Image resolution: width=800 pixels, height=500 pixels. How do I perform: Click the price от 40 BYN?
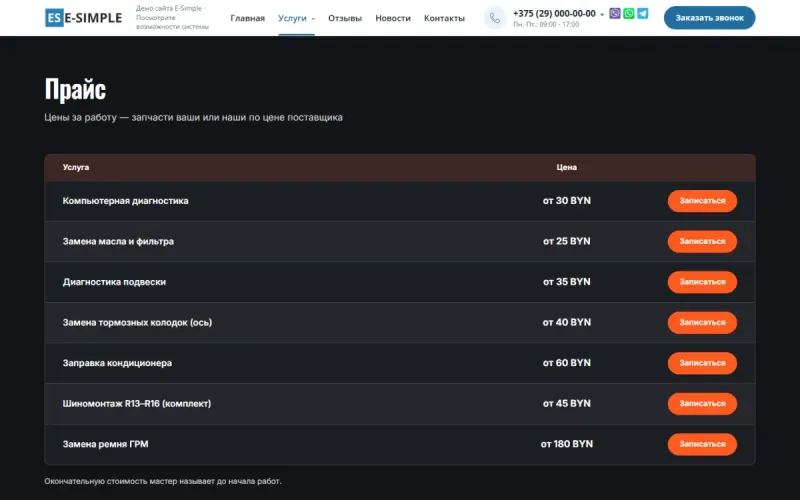(566, 322)
